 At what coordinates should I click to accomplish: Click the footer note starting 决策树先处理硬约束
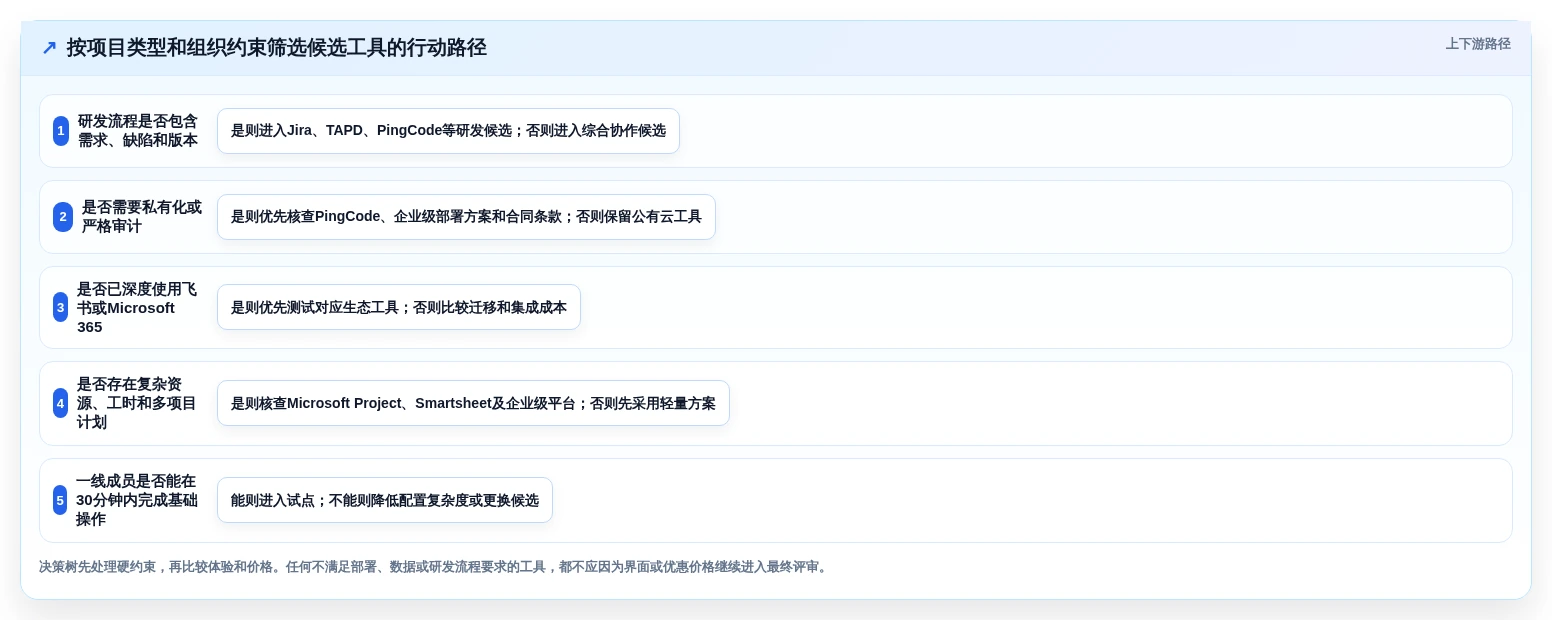pyautogui.click(x=434, y=567)
